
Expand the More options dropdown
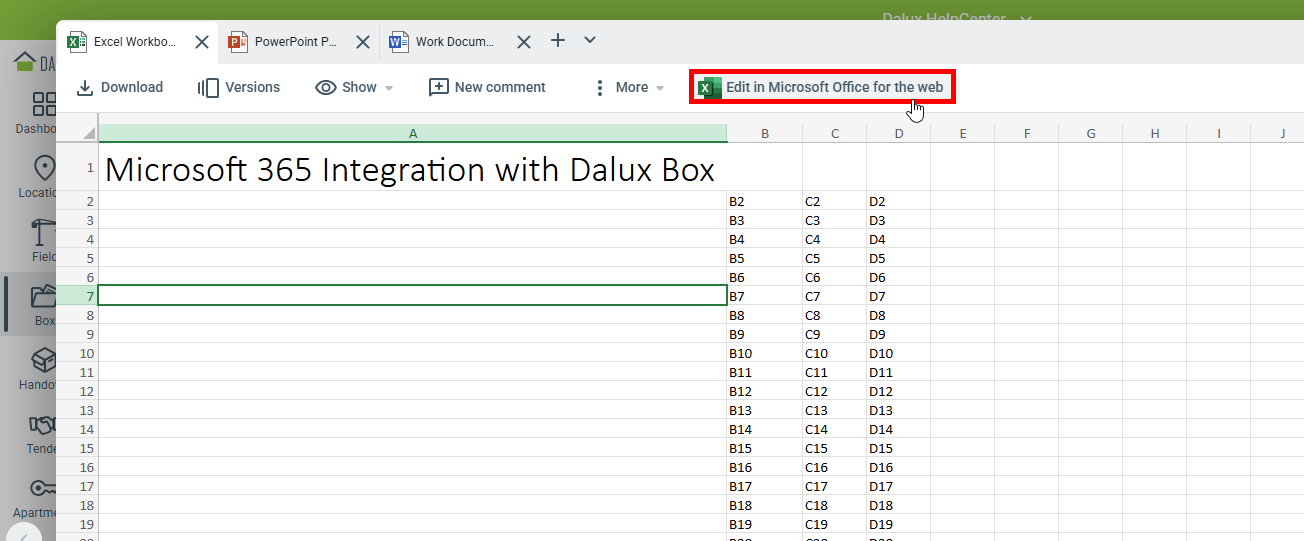tap(629, 88)
